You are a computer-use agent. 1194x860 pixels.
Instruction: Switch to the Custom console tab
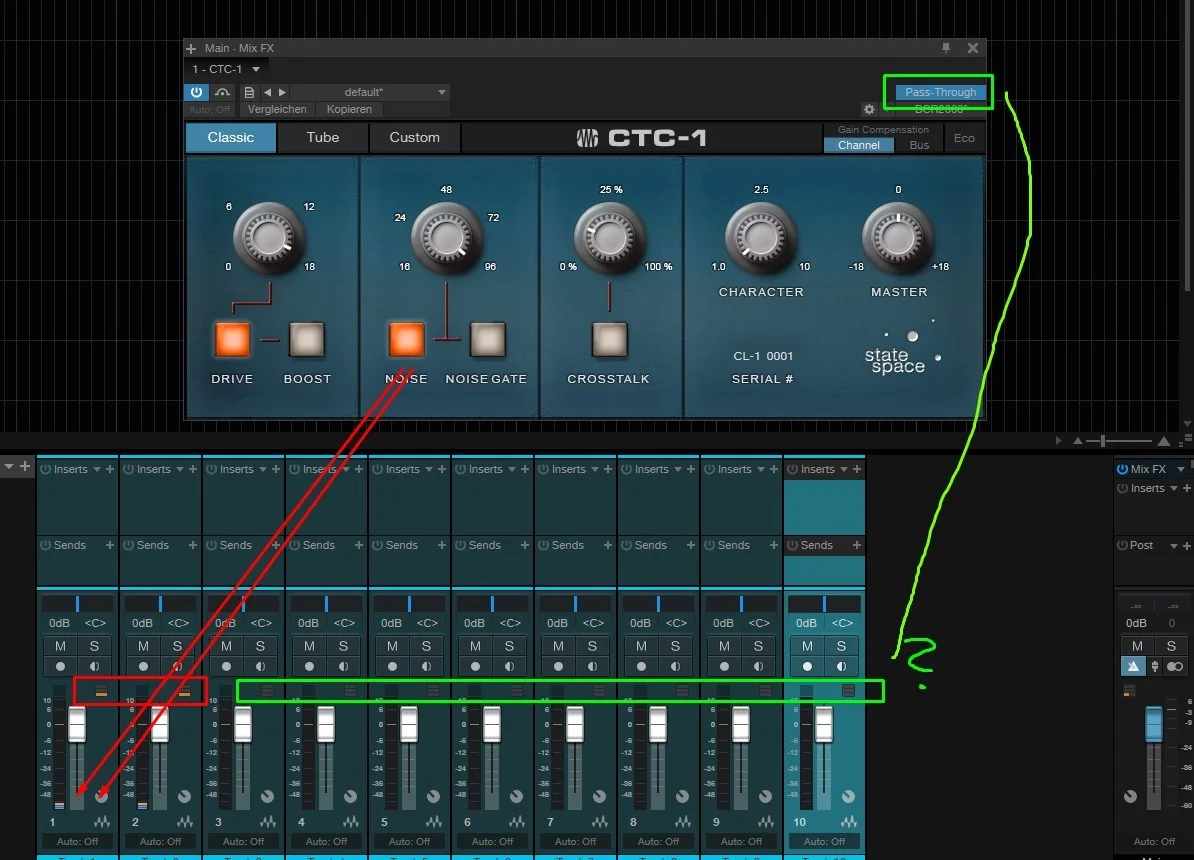(414, 138)
